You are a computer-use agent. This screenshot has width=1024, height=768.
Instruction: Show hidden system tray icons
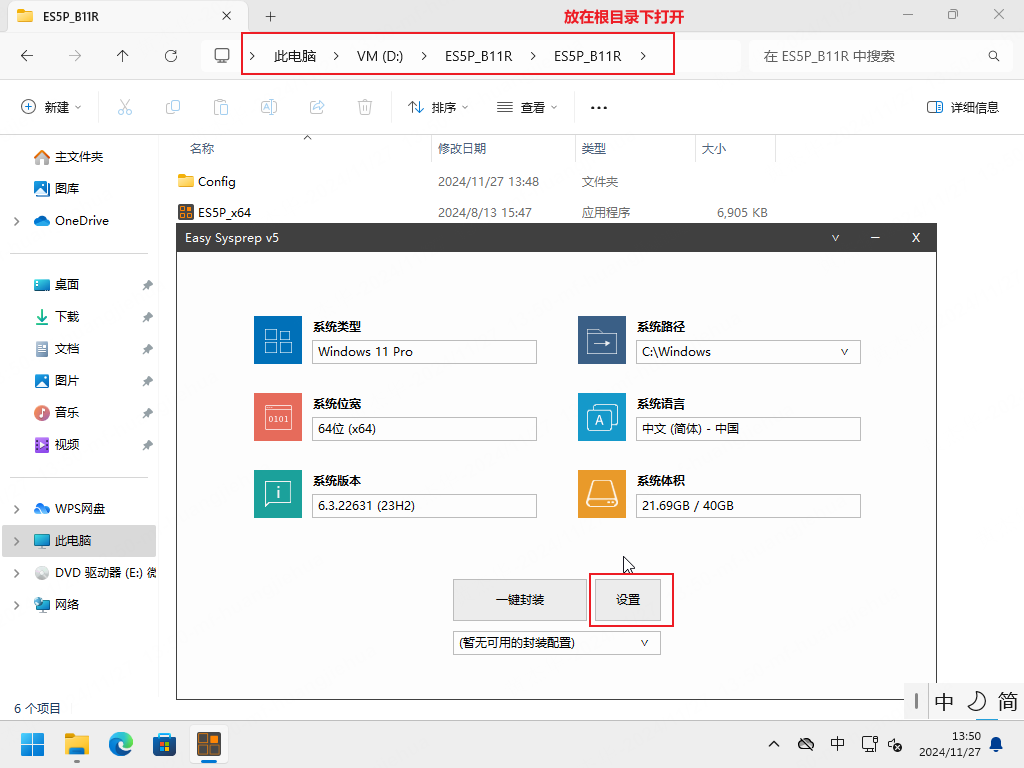tap(774, 744)
